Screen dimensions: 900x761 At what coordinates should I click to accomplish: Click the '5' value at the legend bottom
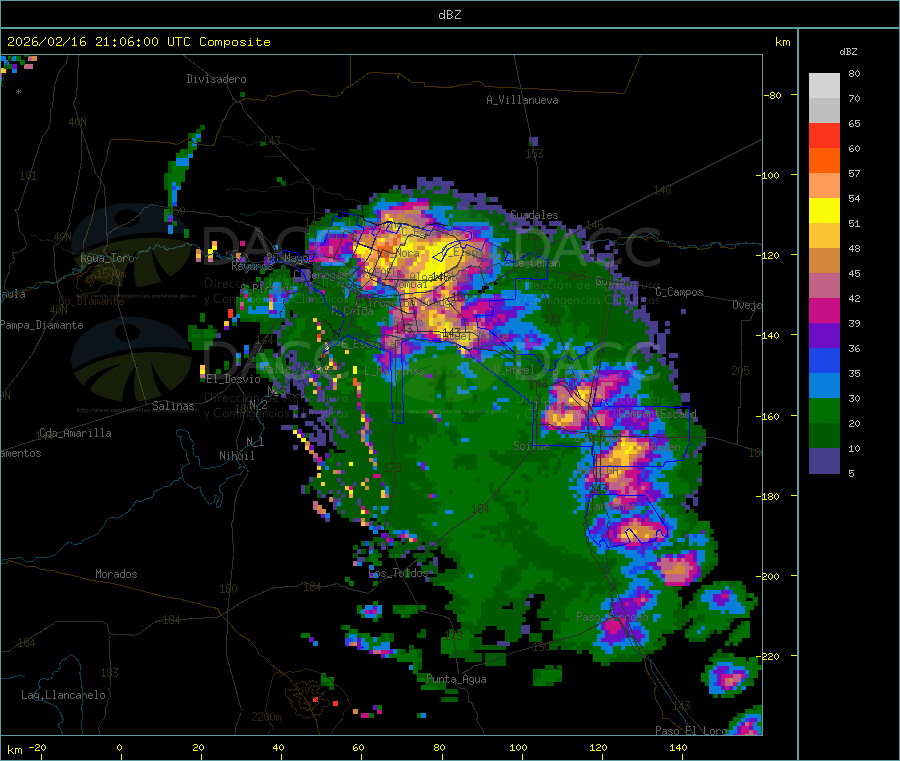(x=851, y=473)
